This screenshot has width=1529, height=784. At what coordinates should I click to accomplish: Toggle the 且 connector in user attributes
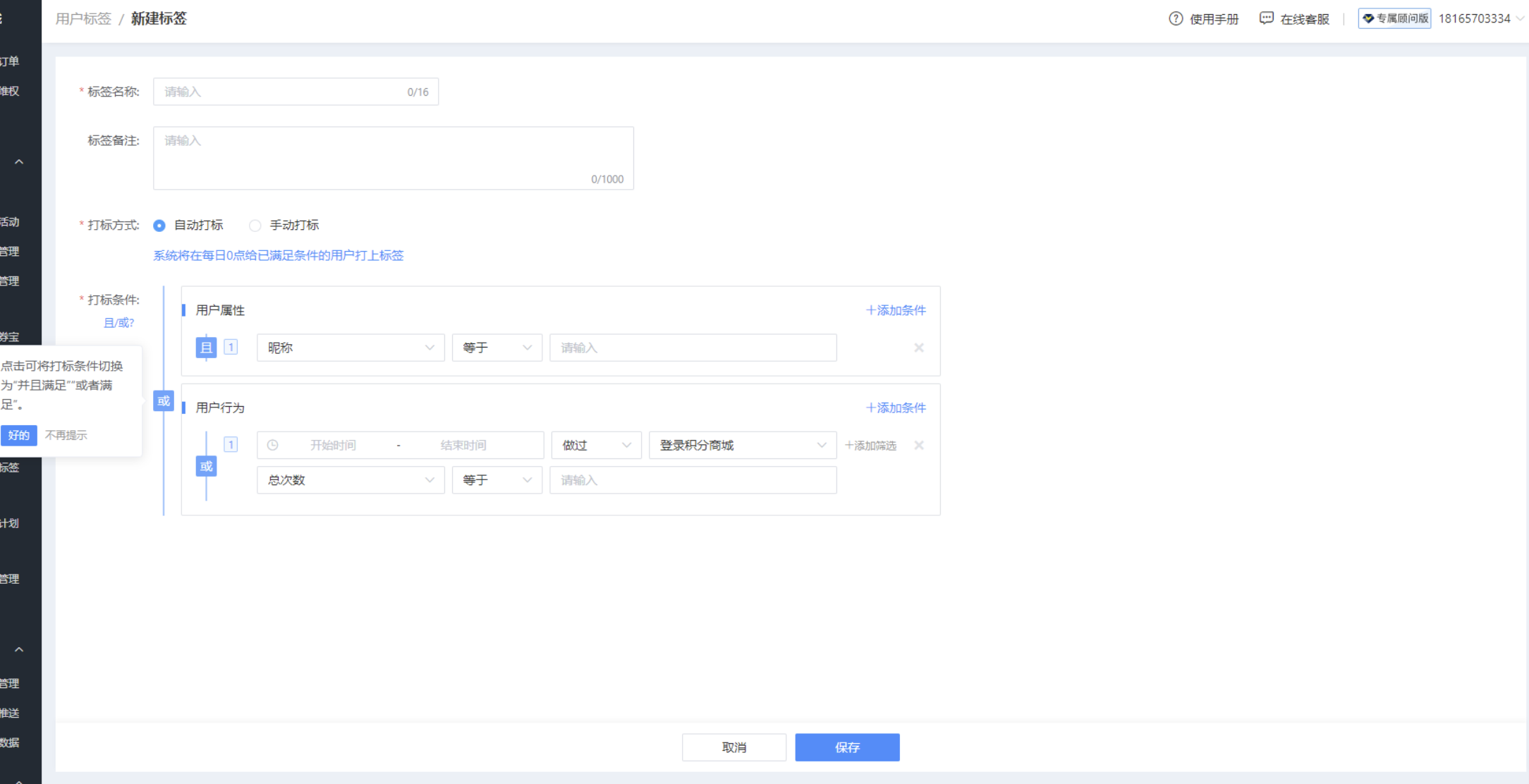[x=206, y=348]
